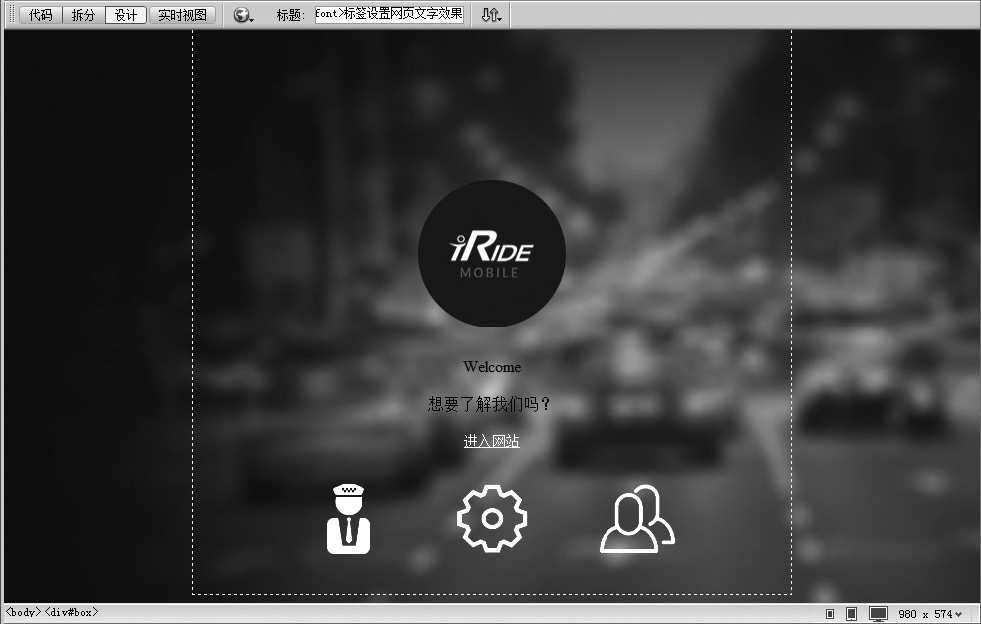
Task: Click the taxi driver icon
Action: 348,519
